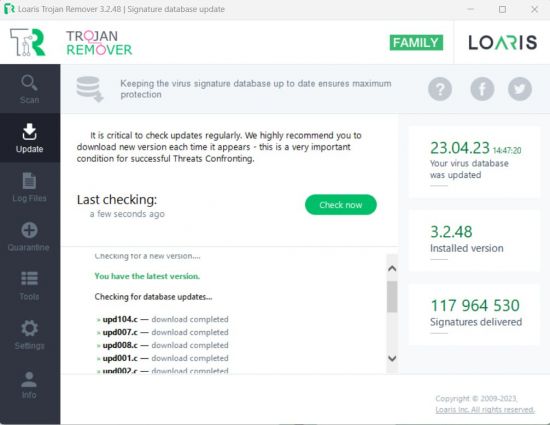Open the Facebook icon link
The height and width of the screenshot is (425, 550).
tap(482, 89)
